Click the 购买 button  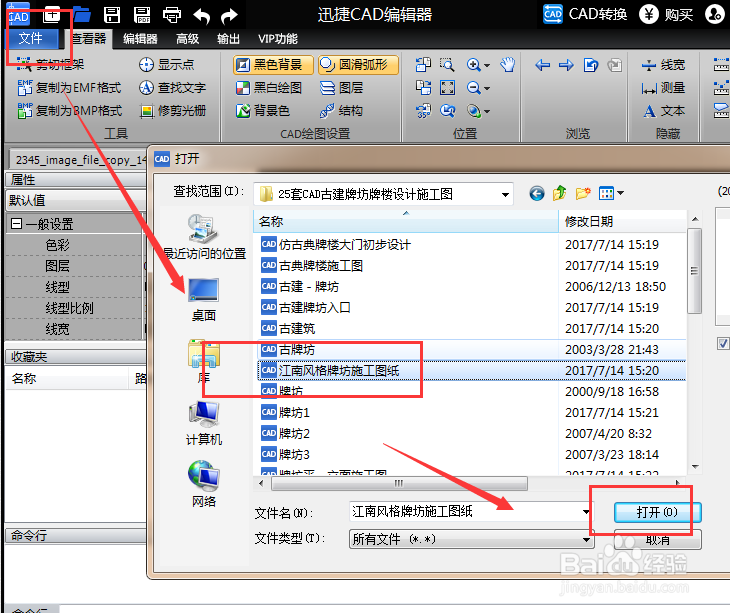click(666, 14)
